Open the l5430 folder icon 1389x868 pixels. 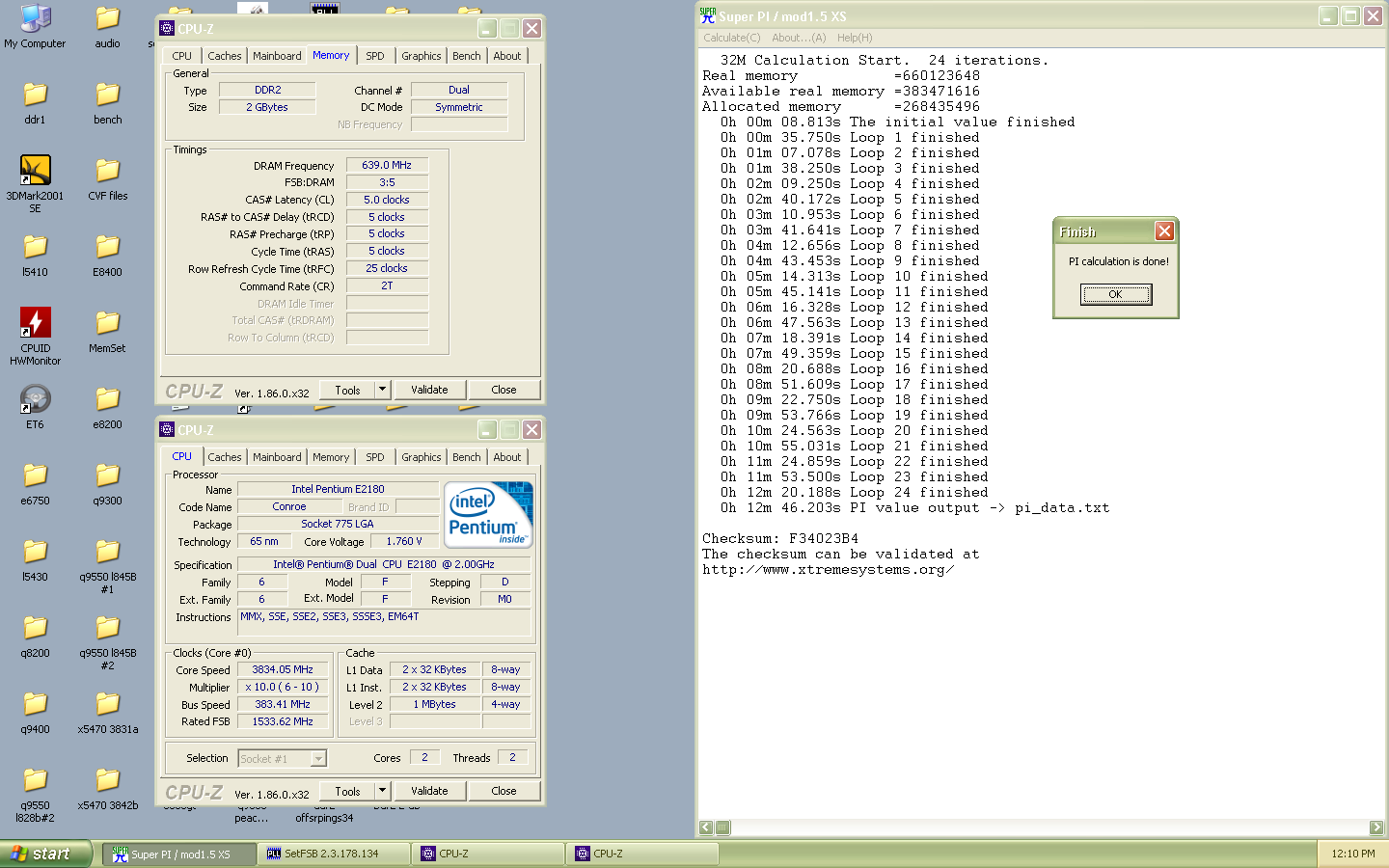36,553
